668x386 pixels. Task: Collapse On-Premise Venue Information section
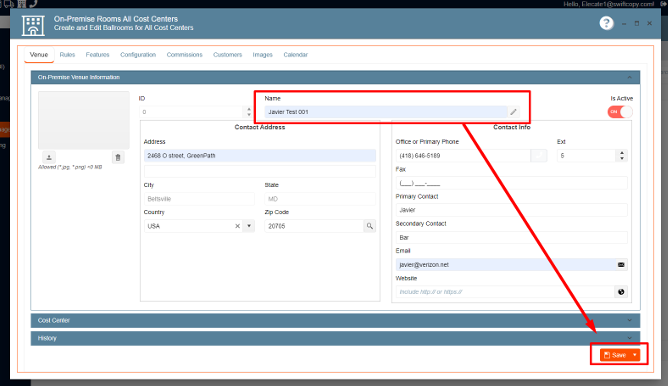[x=629, y=77]
